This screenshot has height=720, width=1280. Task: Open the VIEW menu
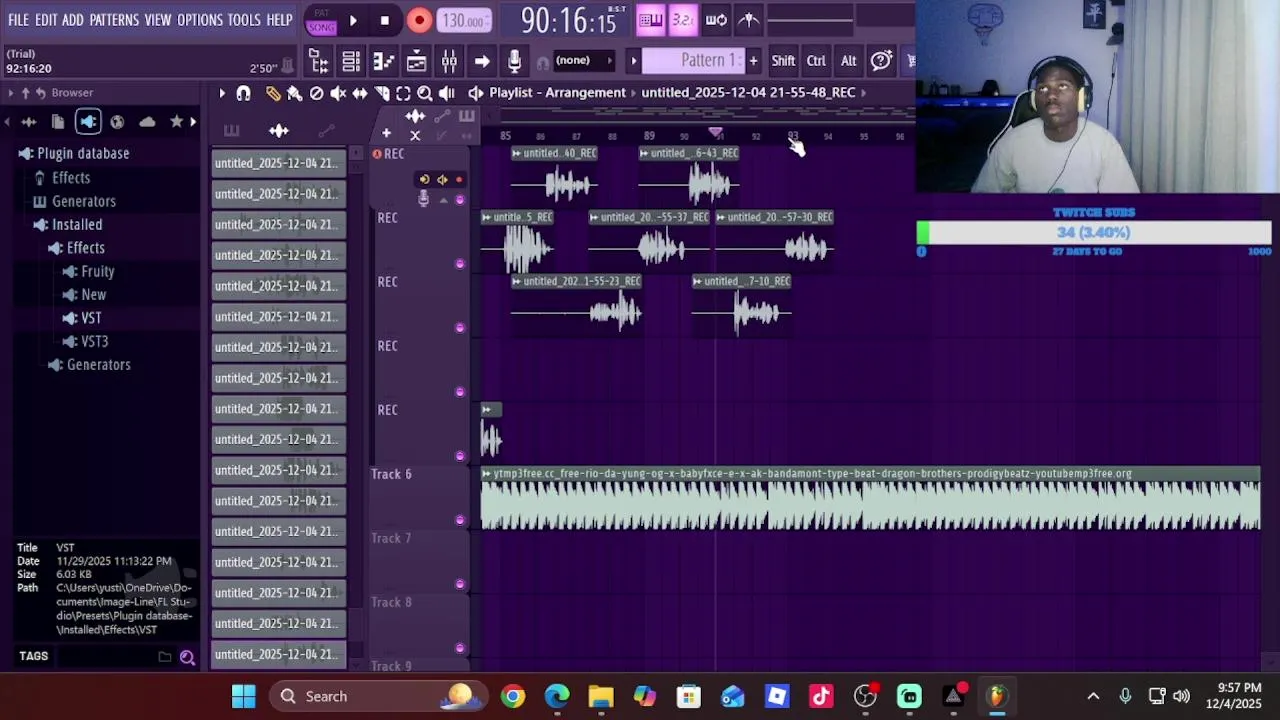tap(158, 20)
